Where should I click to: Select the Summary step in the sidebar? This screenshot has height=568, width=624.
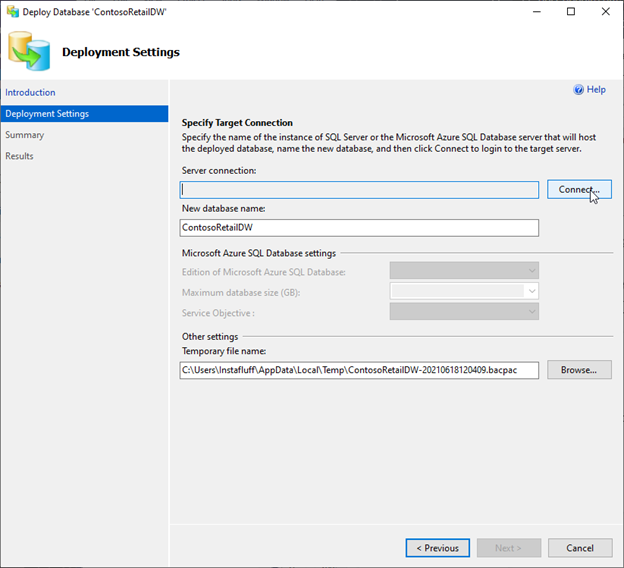coord(25,135)
